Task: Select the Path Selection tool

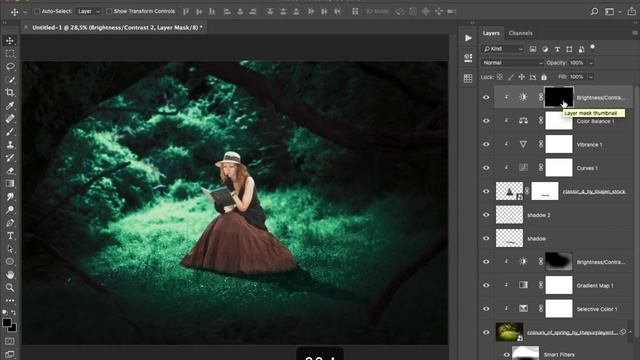Action: (10, 249)
